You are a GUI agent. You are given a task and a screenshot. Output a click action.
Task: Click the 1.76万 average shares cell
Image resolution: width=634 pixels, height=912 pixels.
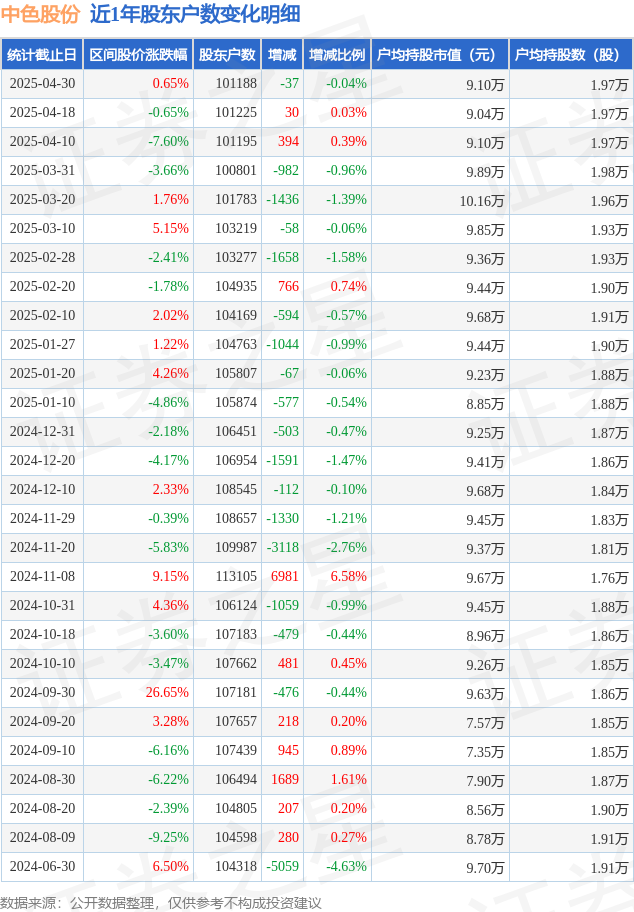[610, 578]
